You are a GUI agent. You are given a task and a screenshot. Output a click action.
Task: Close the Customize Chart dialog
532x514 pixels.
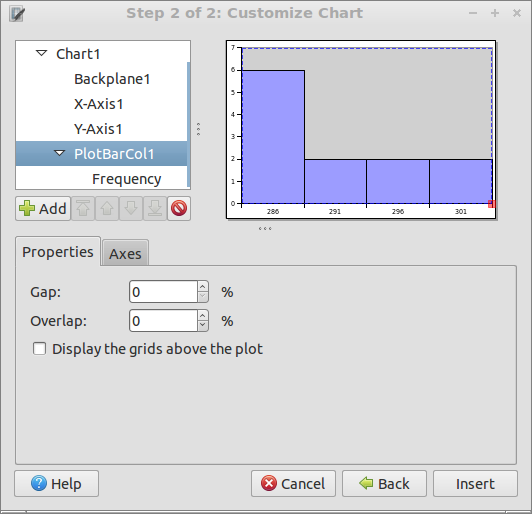point(517,13)
